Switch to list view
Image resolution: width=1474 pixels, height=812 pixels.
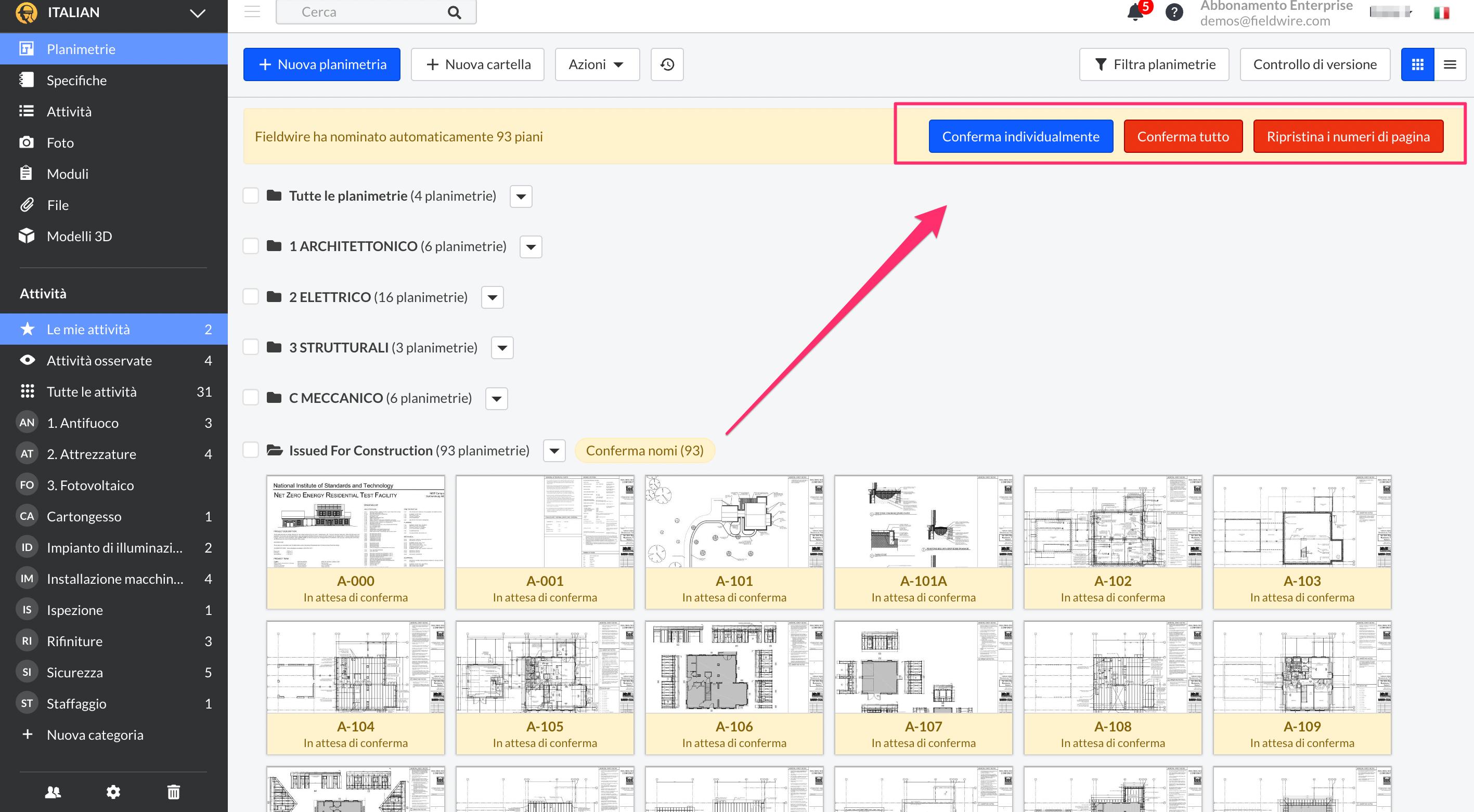(x=1450, y=64)
